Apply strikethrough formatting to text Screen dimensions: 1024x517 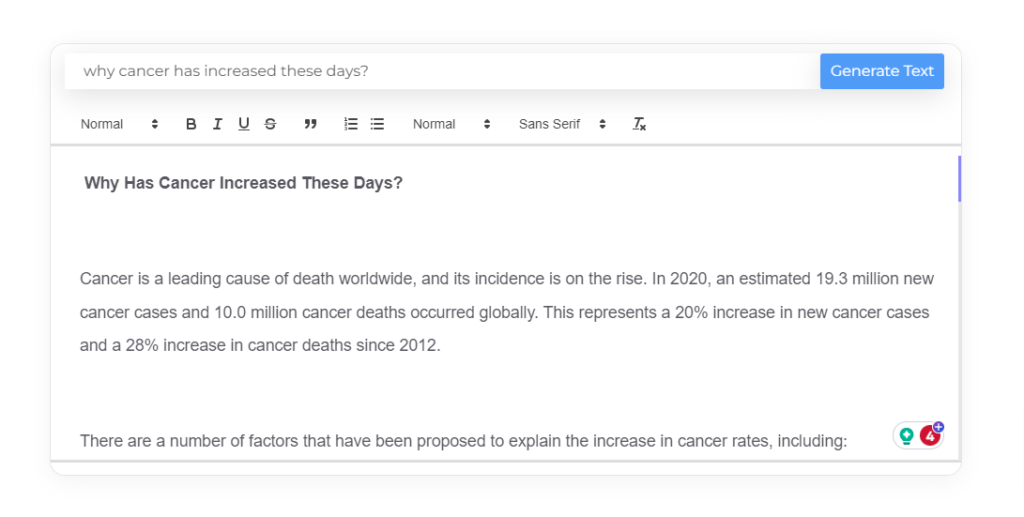[270, 124]
